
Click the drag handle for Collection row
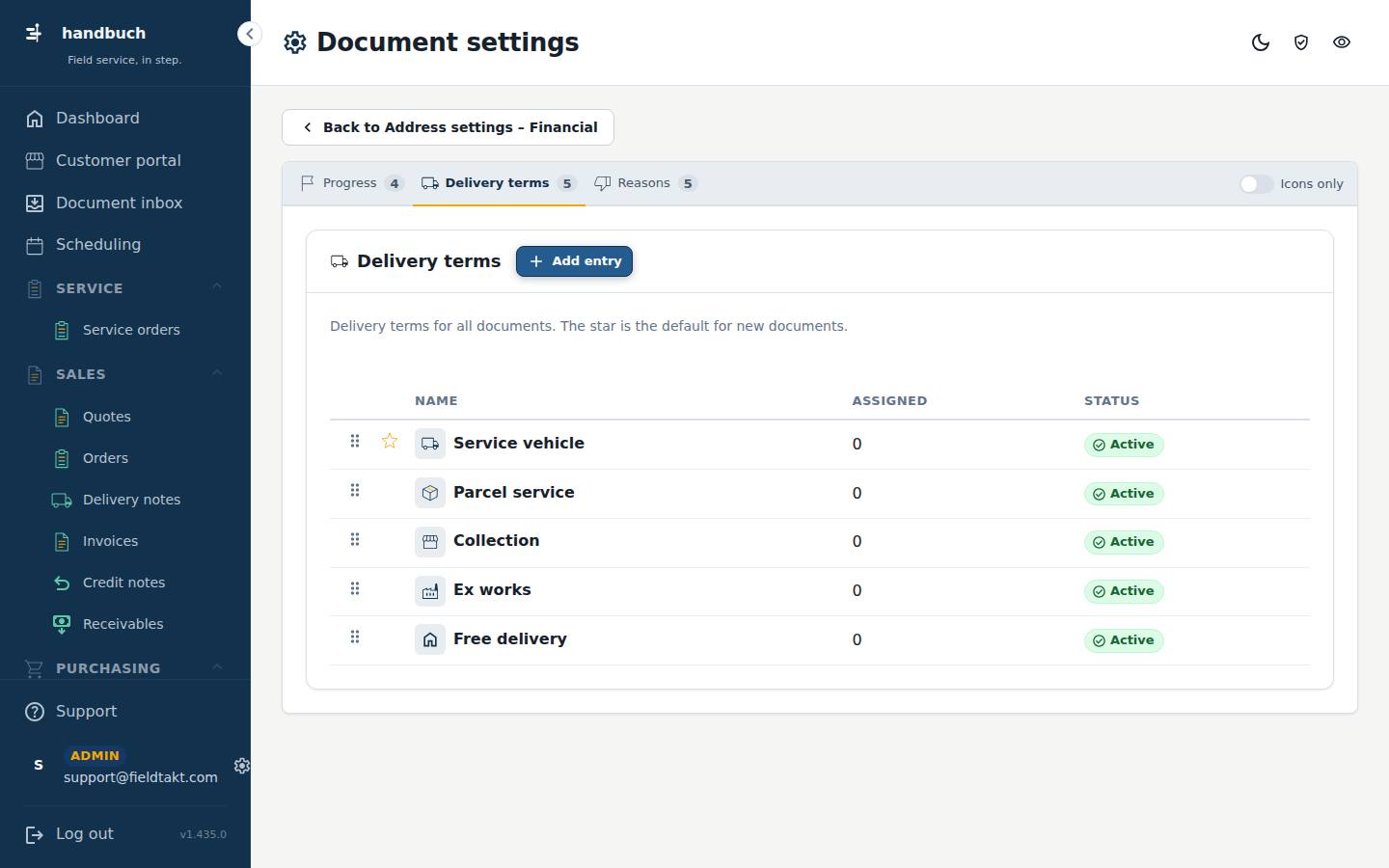click(x=355, y=539)
